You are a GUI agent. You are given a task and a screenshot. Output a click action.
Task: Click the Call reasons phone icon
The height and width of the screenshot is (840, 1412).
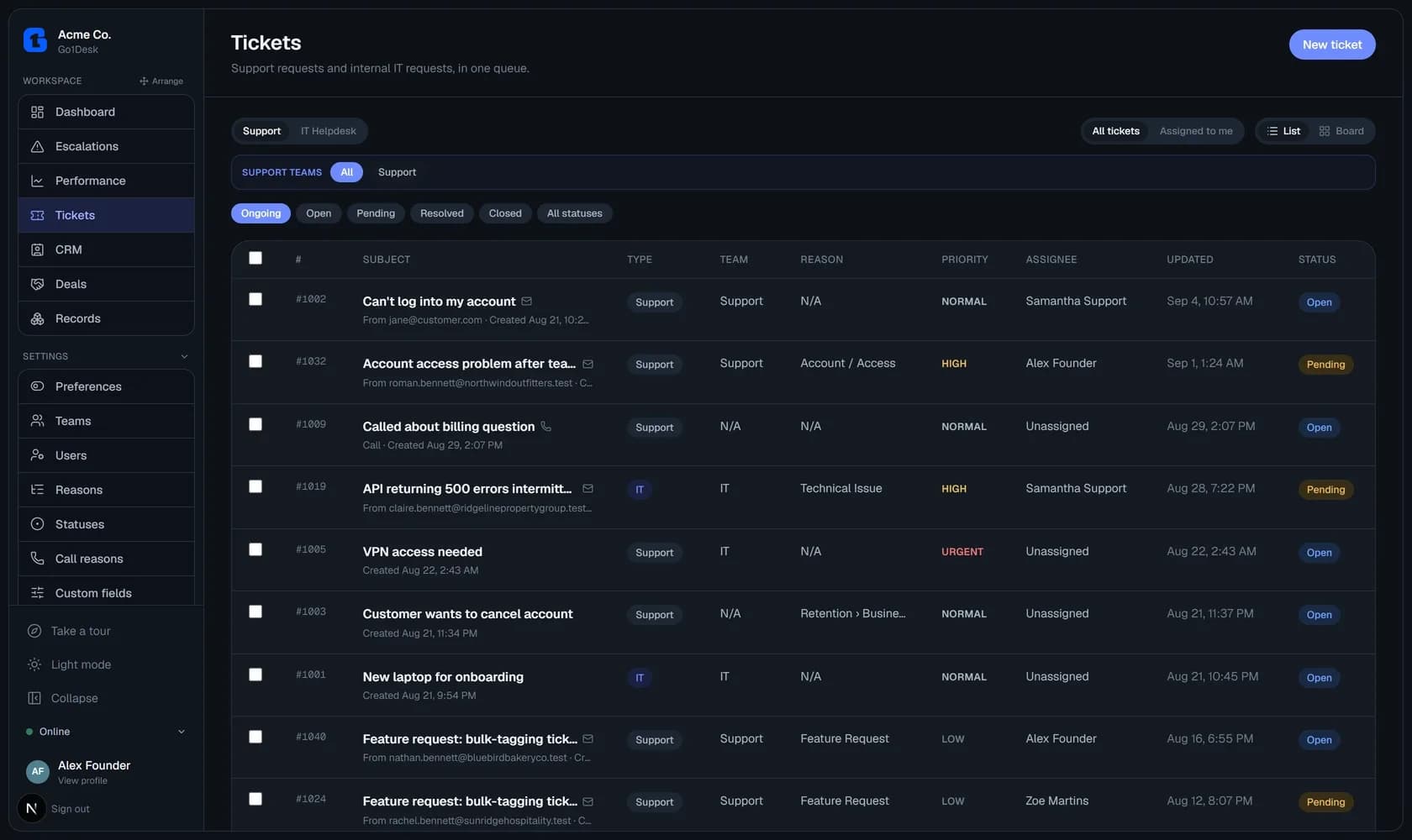37,559
